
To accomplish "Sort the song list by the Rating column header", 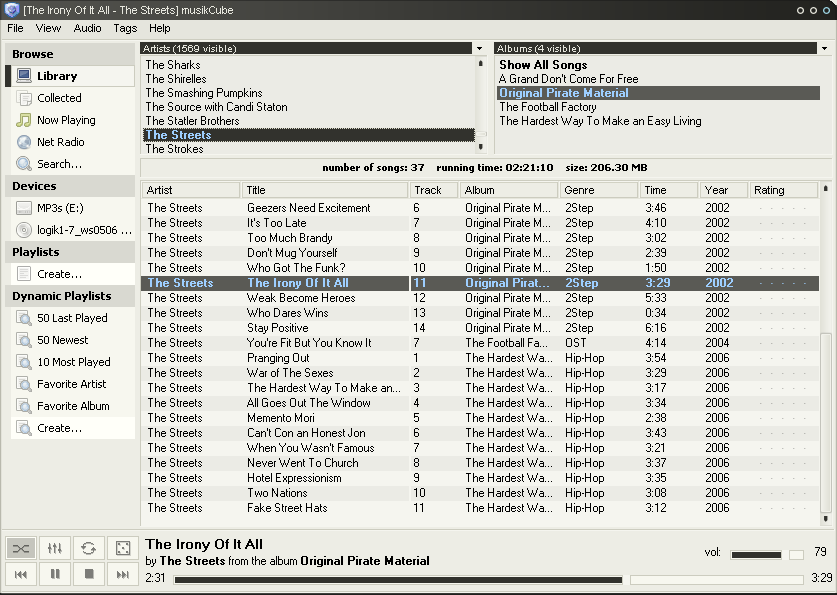I will tap(784, 190).
